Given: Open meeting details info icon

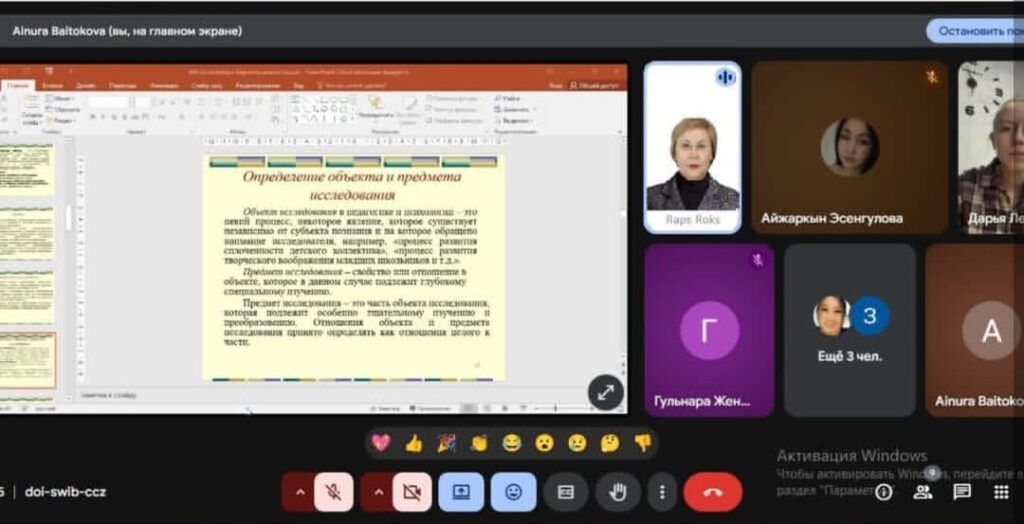Looking at the screenshot, I should [x=884, y=492].
